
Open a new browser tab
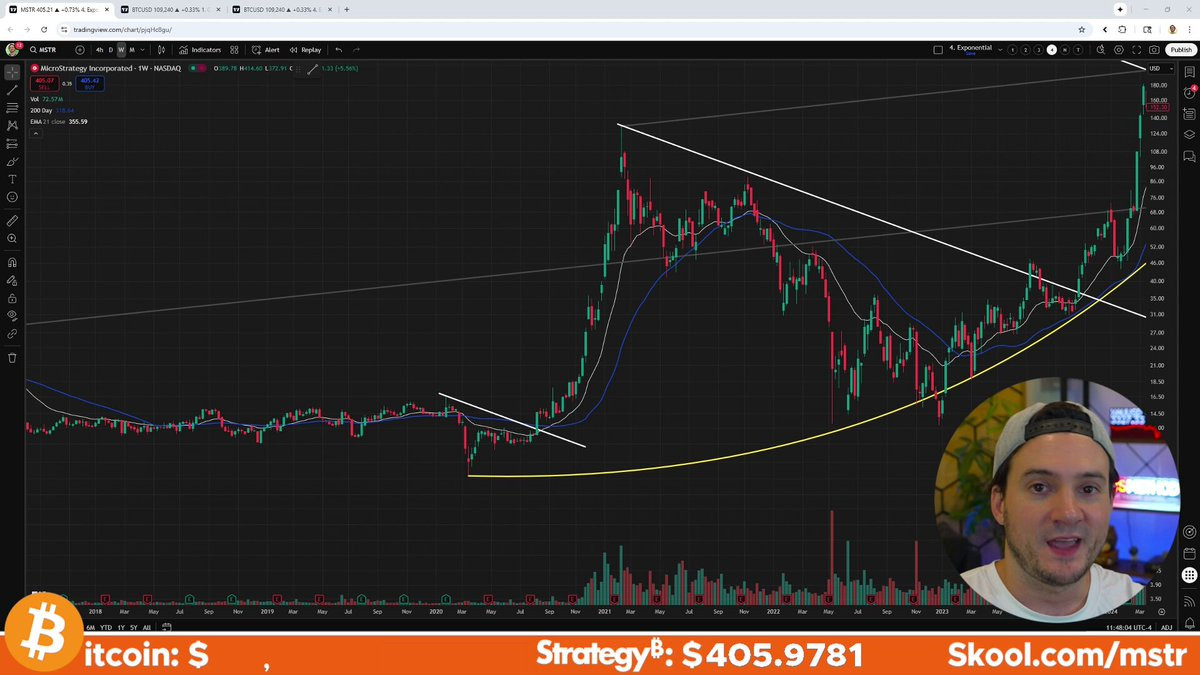(347, 9)
